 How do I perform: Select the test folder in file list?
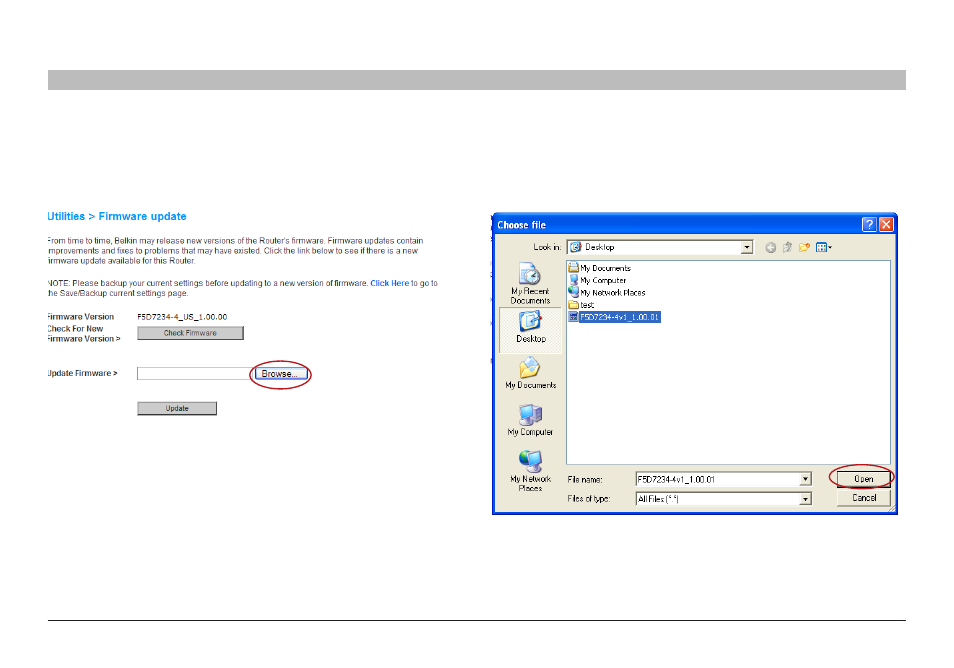[x=581, y=305]
